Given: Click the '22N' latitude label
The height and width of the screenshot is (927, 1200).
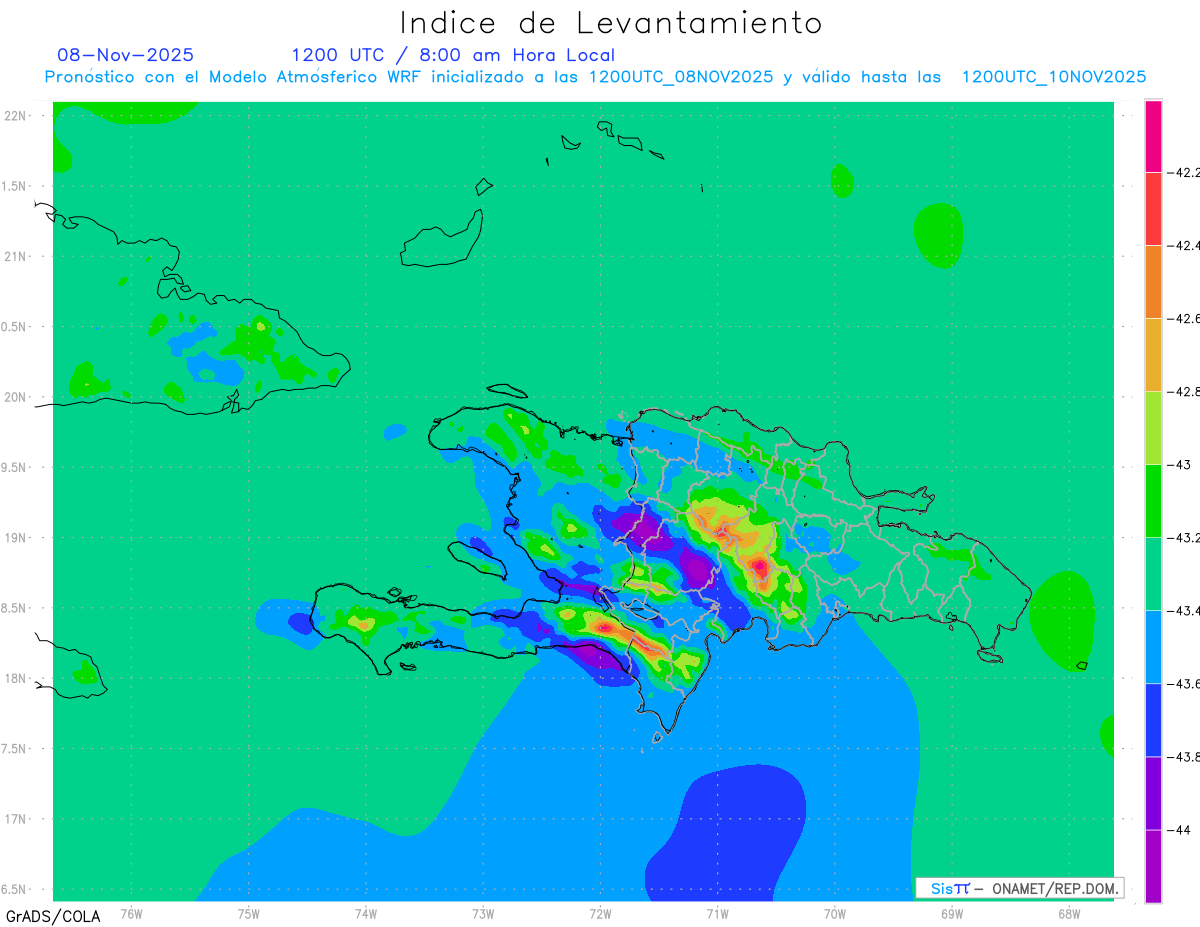Looking at the screenshot, I should (16, 116).
